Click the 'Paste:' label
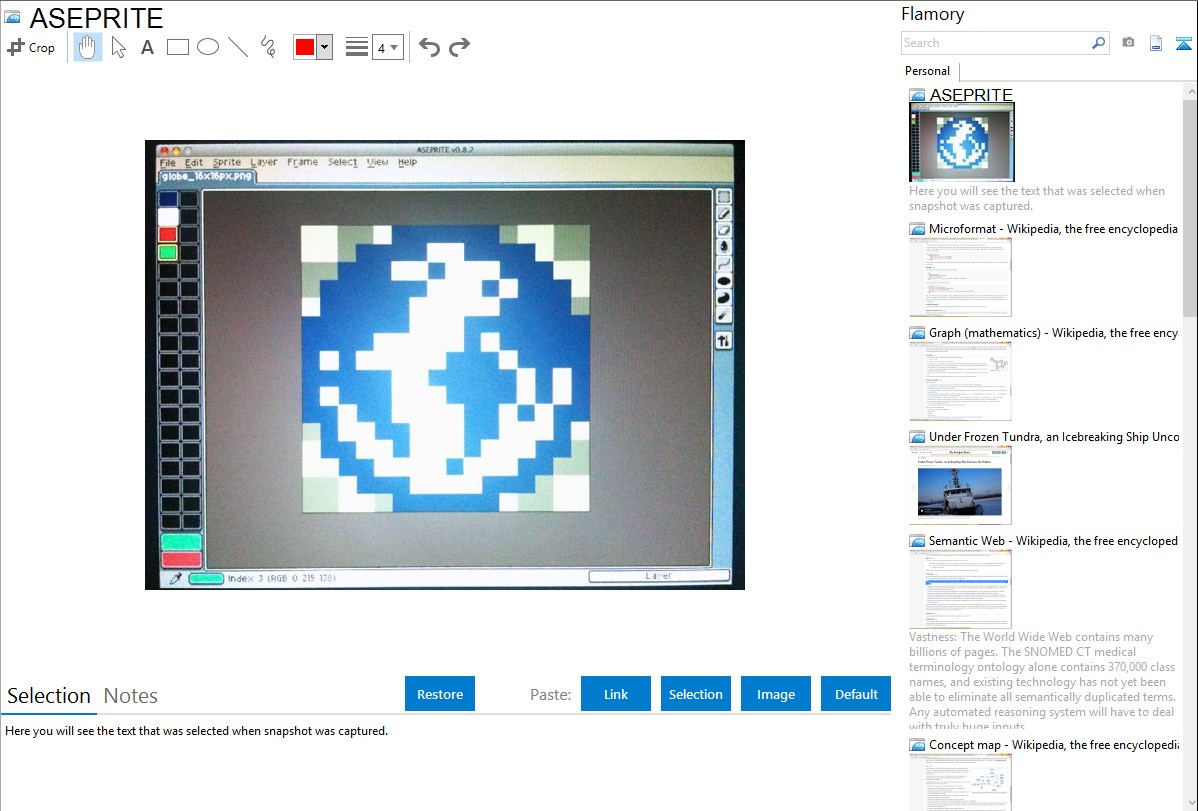1198x811 pixels. pos(550,694)
